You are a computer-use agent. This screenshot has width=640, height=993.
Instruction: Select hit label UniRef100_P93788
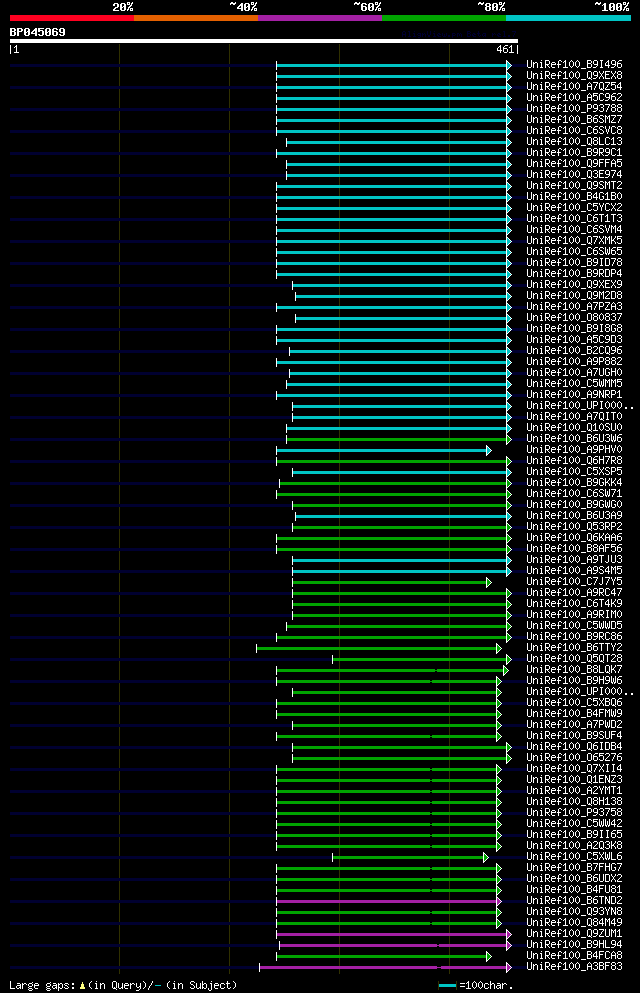pyautogui.click(x=574, y=108)
